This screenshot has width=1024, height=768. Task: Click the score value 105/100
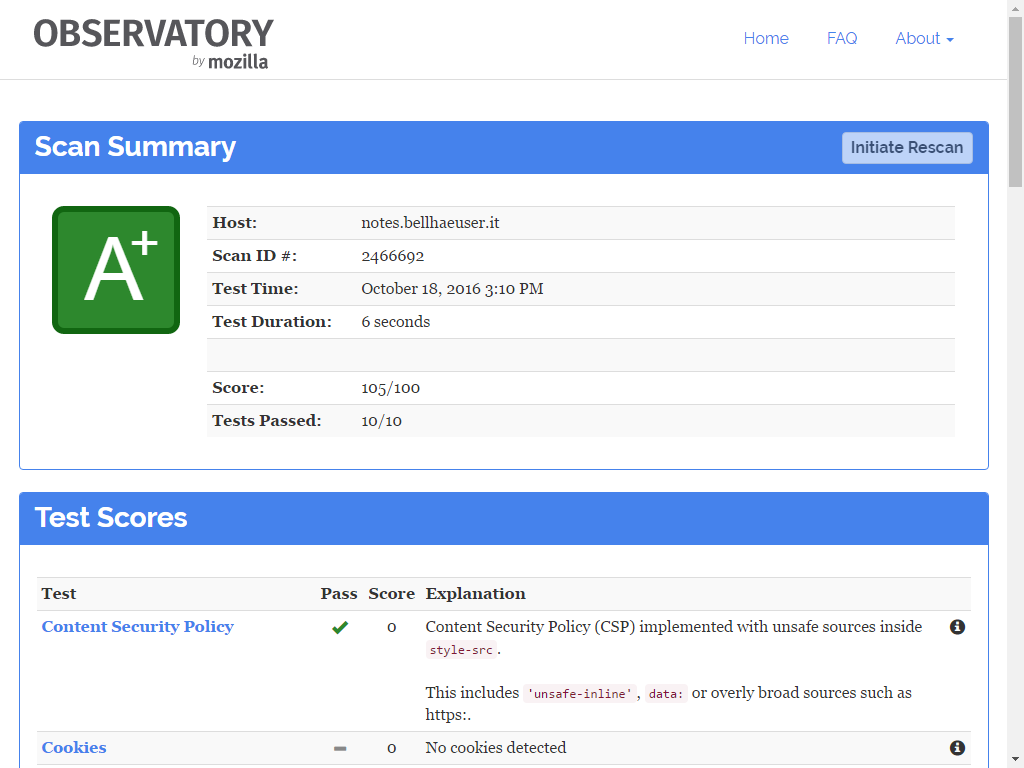(391, 388)
